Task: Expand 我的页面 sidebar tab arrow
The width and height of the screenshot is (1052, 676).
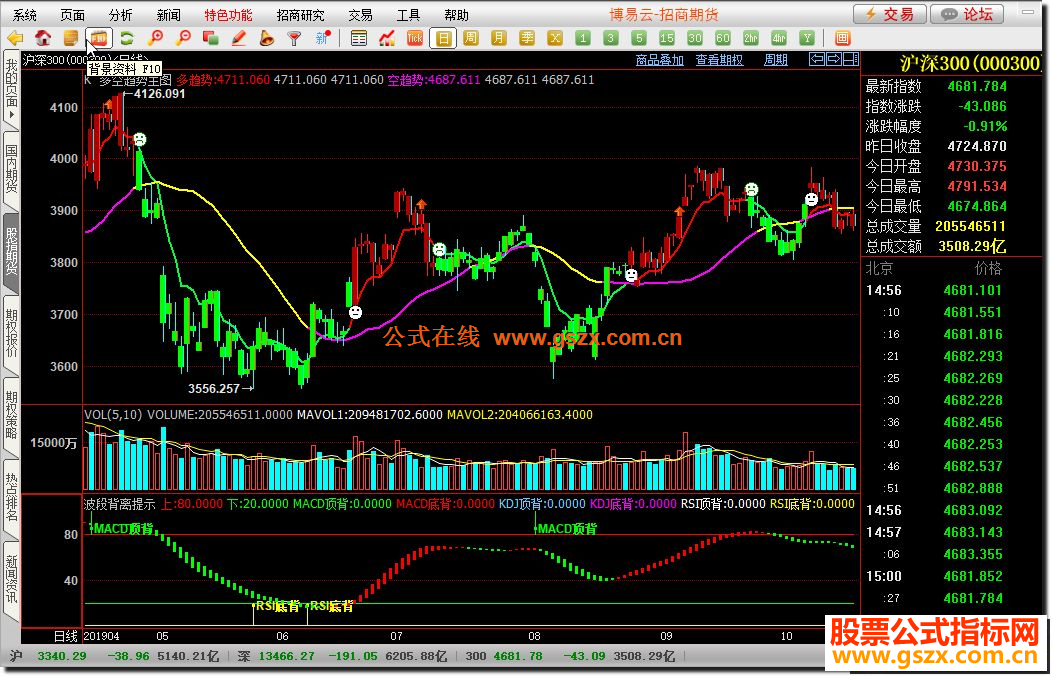Action: [11, 115]
